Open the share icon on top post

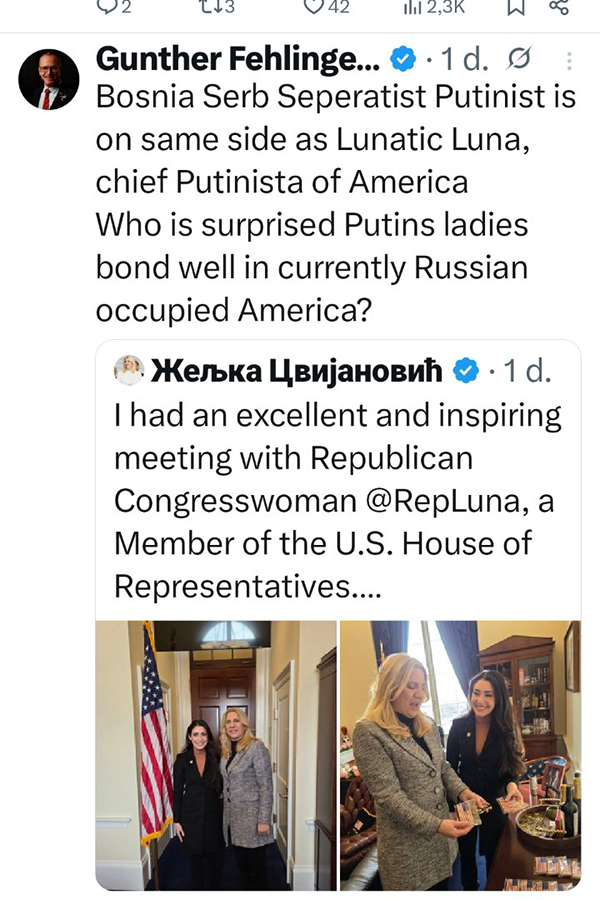coord(559,7)
